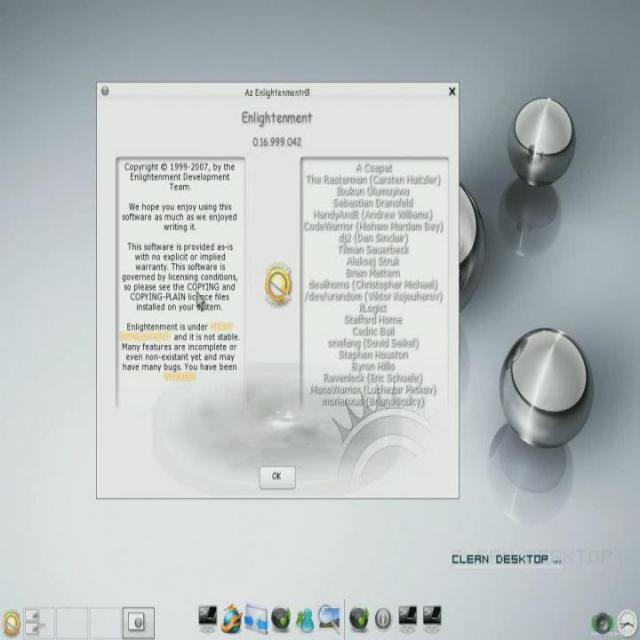640x640 pixels.
Task: Click the magnifying glass search icon on the shelf
Action: (x=329, y=618)
